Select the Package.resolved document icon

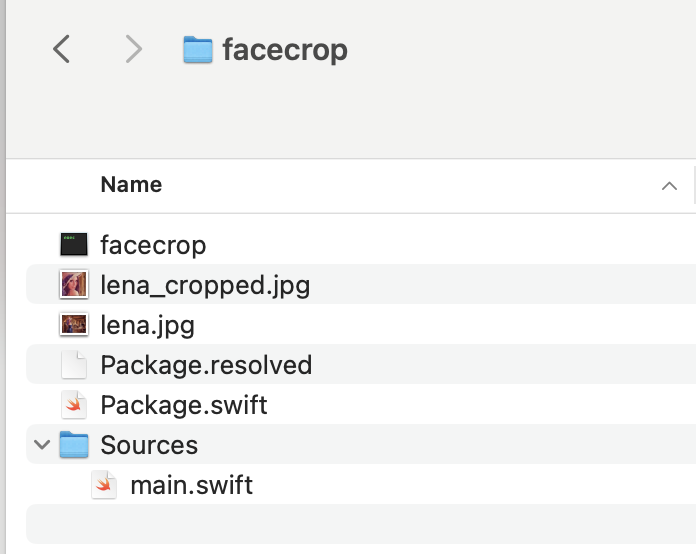pyautogui.click(x=74, y=365)
